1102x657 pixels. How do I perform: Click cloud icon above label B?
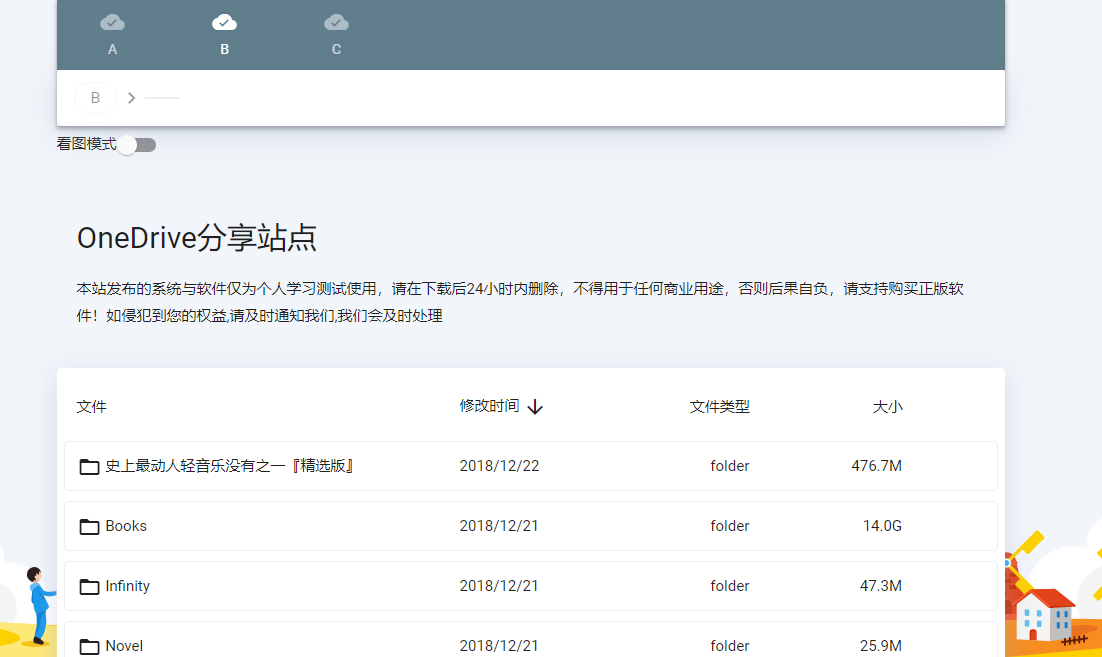tap(224, 22)
